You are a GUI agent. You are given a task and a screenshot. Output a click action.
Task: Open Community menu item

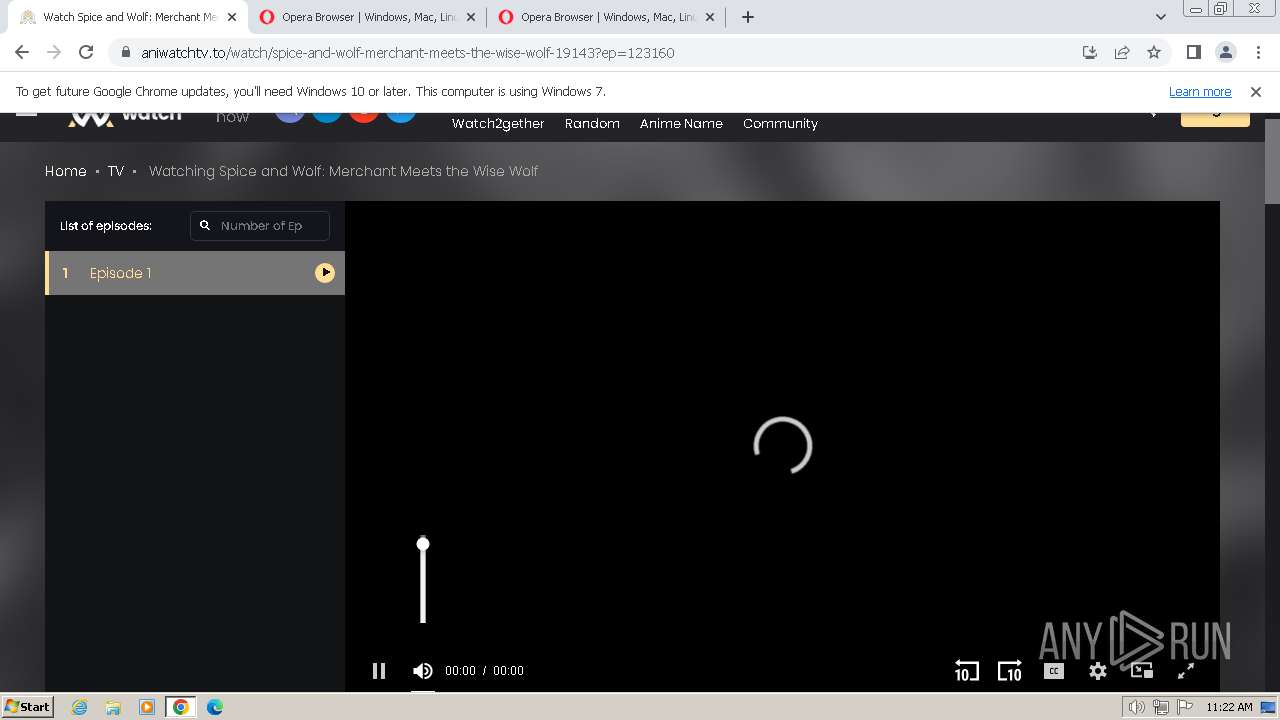point(780,124)
